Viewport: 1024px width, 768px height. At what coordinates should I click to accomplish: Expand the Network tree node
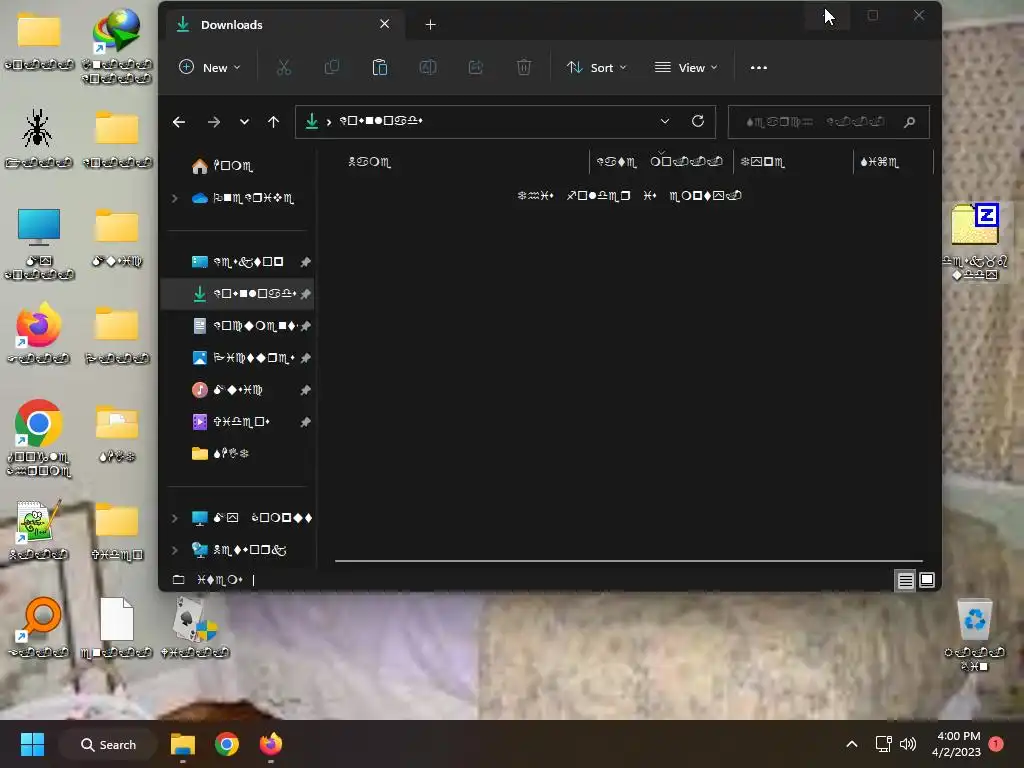[174, 550]
